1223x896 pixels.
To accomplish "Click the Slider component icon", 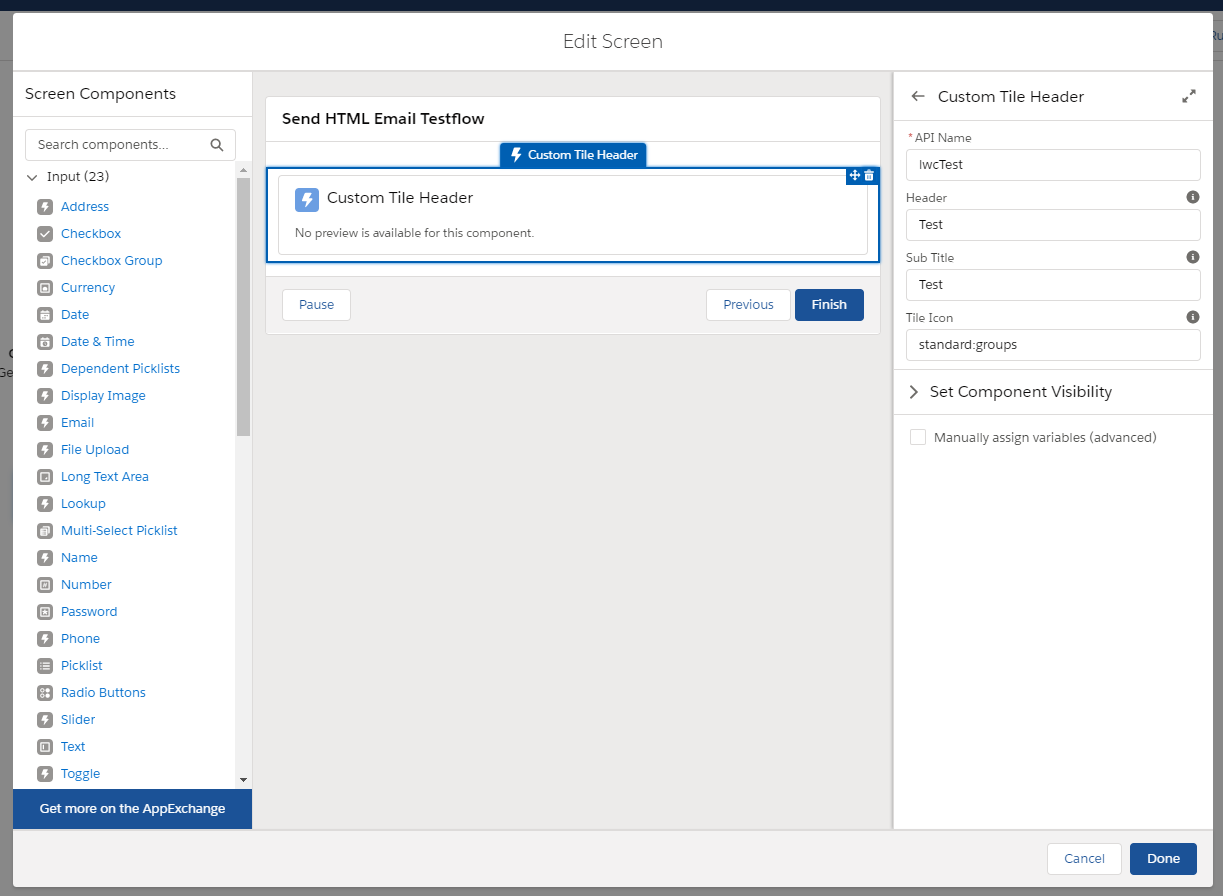I will (44, 720).
